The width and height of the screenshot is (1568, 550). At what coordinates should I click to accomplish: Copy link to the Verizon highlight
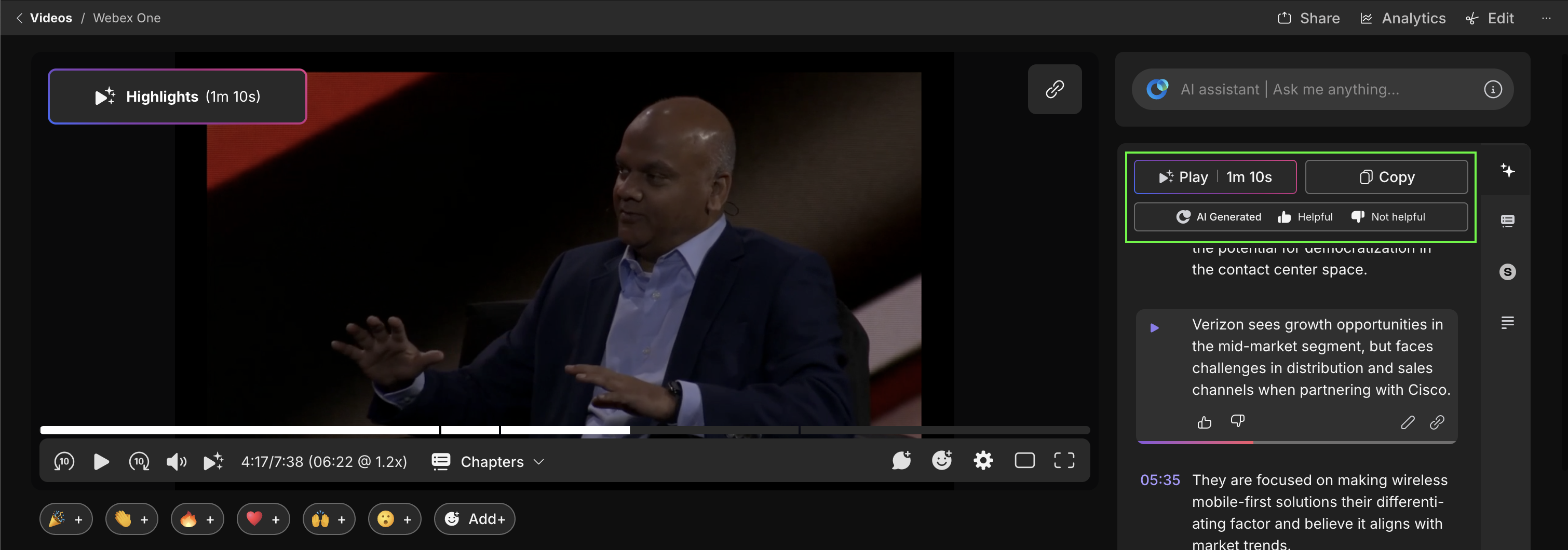pos(1437,422)
